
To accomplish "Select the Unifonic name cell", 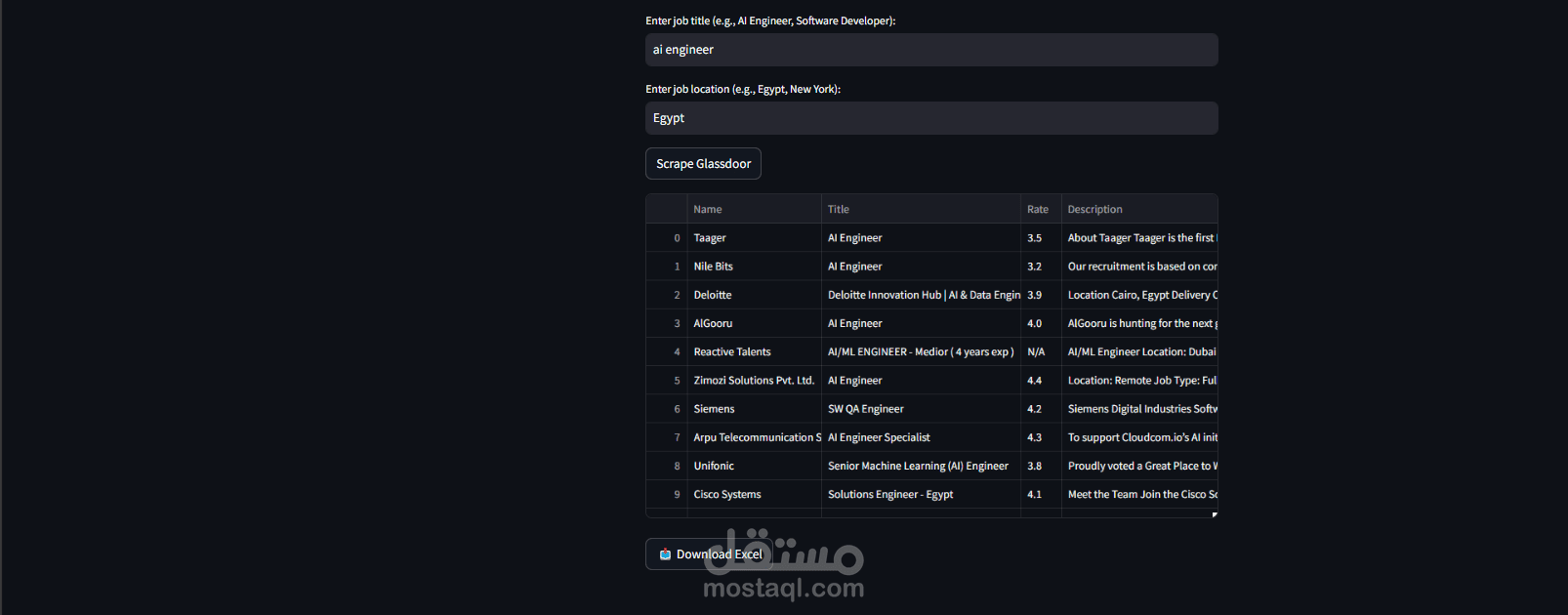I will (x=754, y=466).
